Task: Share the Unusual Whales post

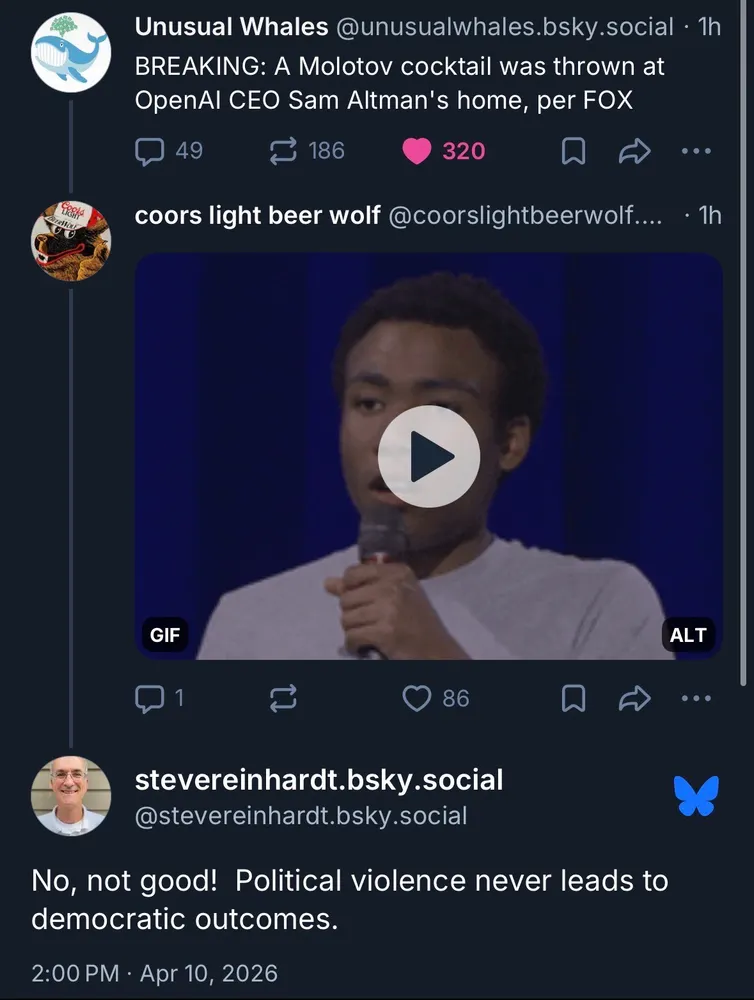Action: [x=635, y=151]
